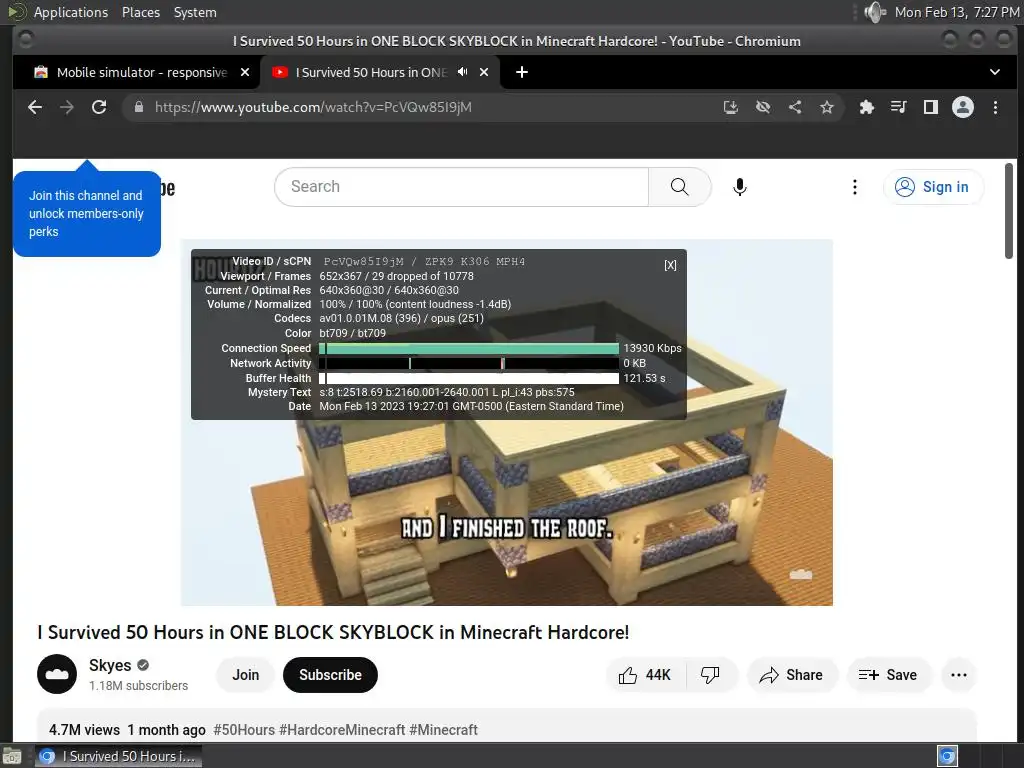This screenshot has height=768, width=1024.
Task: Share this page via address bar icon
Action: click(x=795, y=107)
